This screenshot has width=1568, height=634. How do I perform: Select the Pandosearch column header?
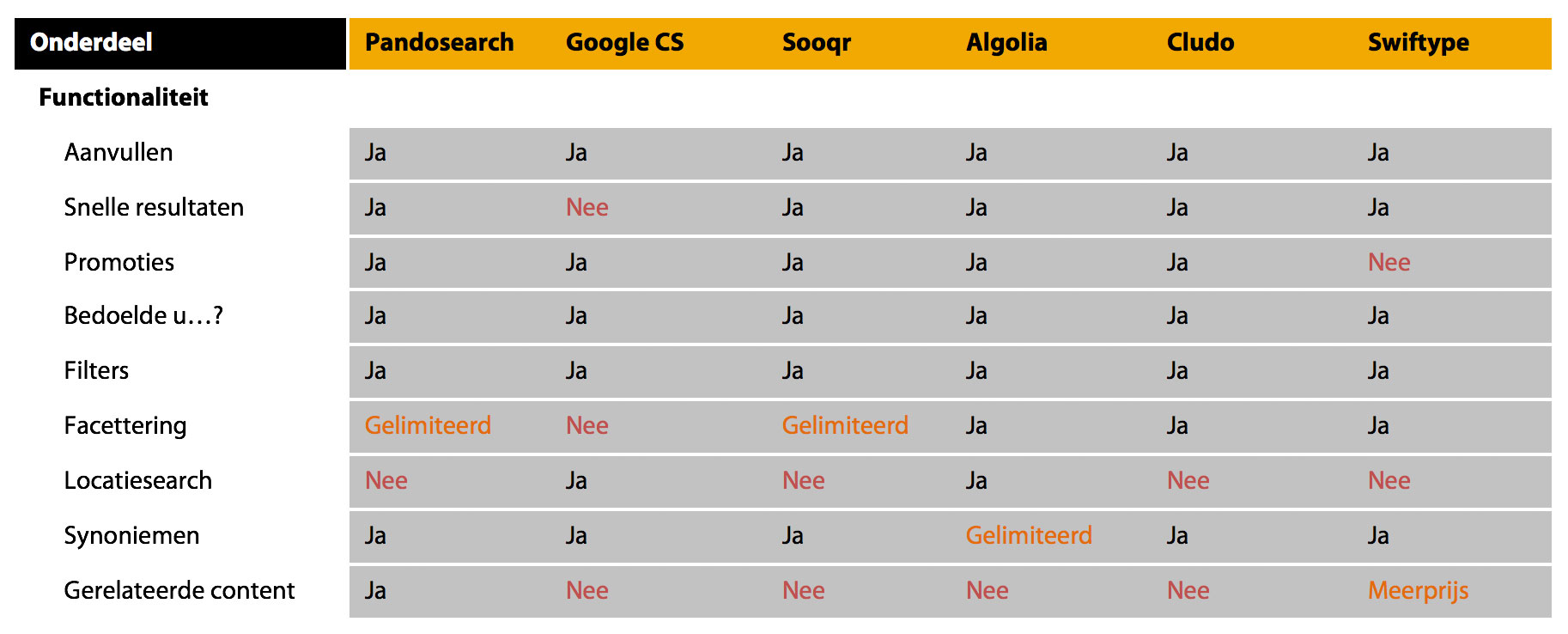point(439,42)
